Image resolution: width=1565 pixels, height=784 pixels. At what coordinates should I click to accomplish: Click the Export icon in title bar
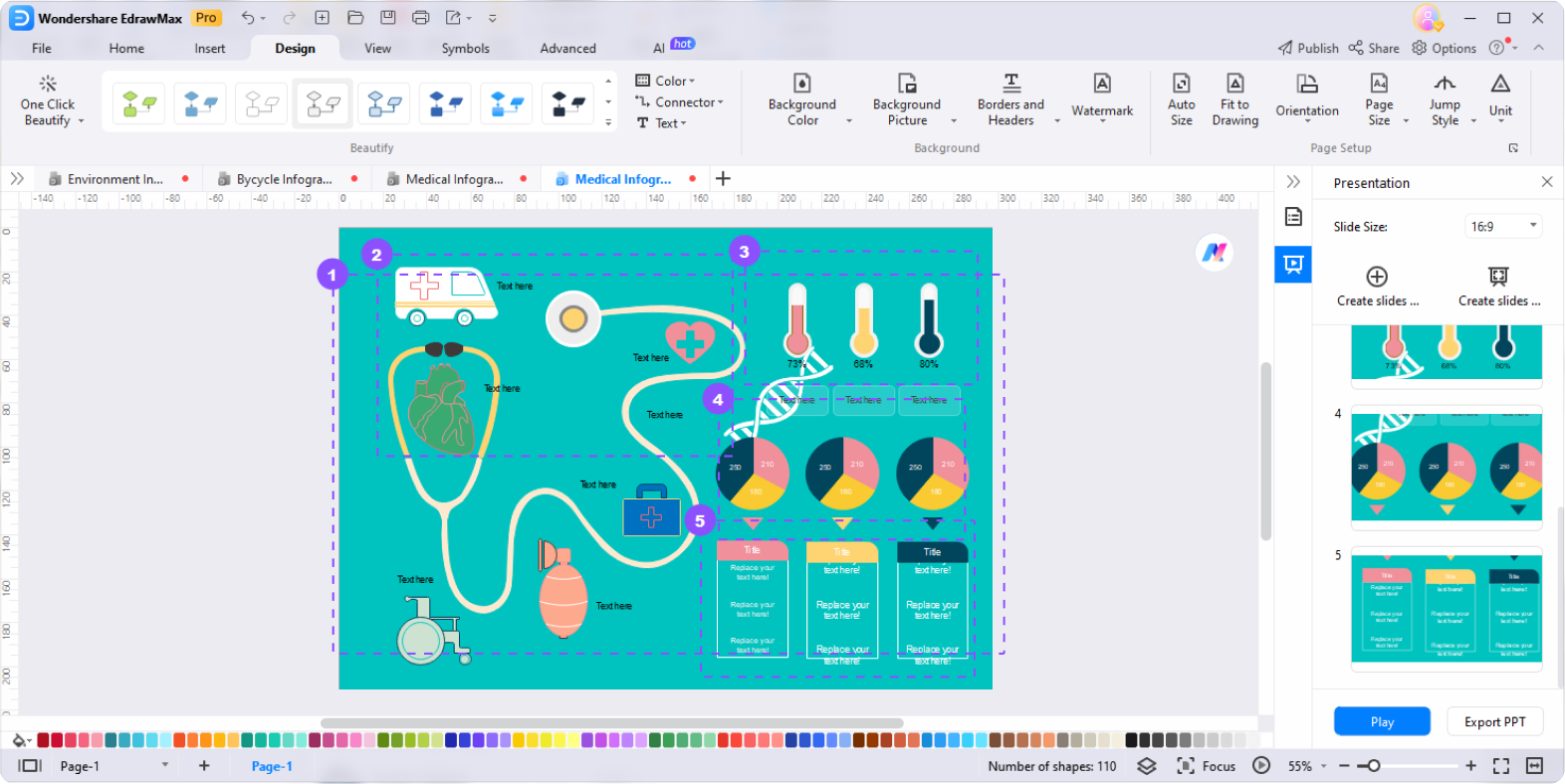click(454, 18)
